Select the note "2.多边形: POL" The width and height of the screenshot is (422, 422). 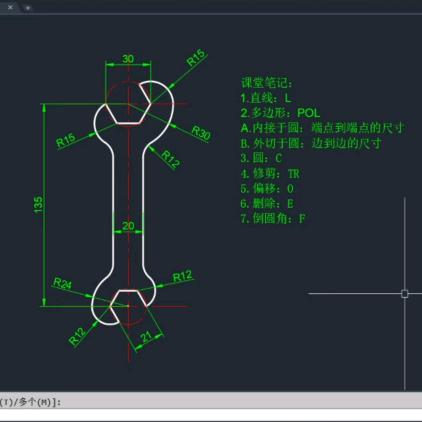click(280, 113)
